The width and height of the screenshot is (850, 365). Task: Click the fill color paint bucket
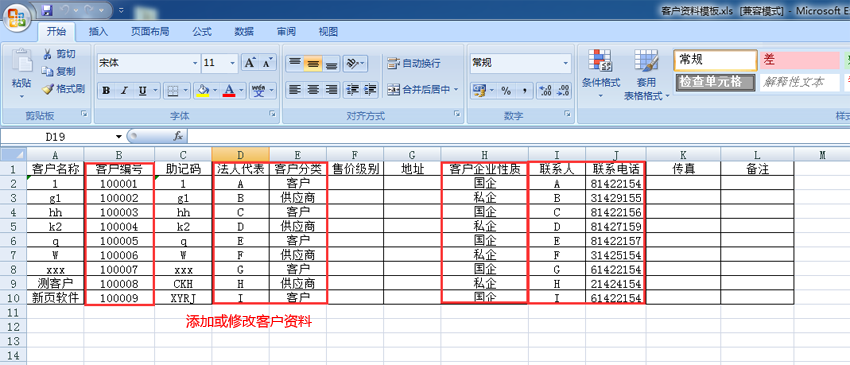[203, 90]
